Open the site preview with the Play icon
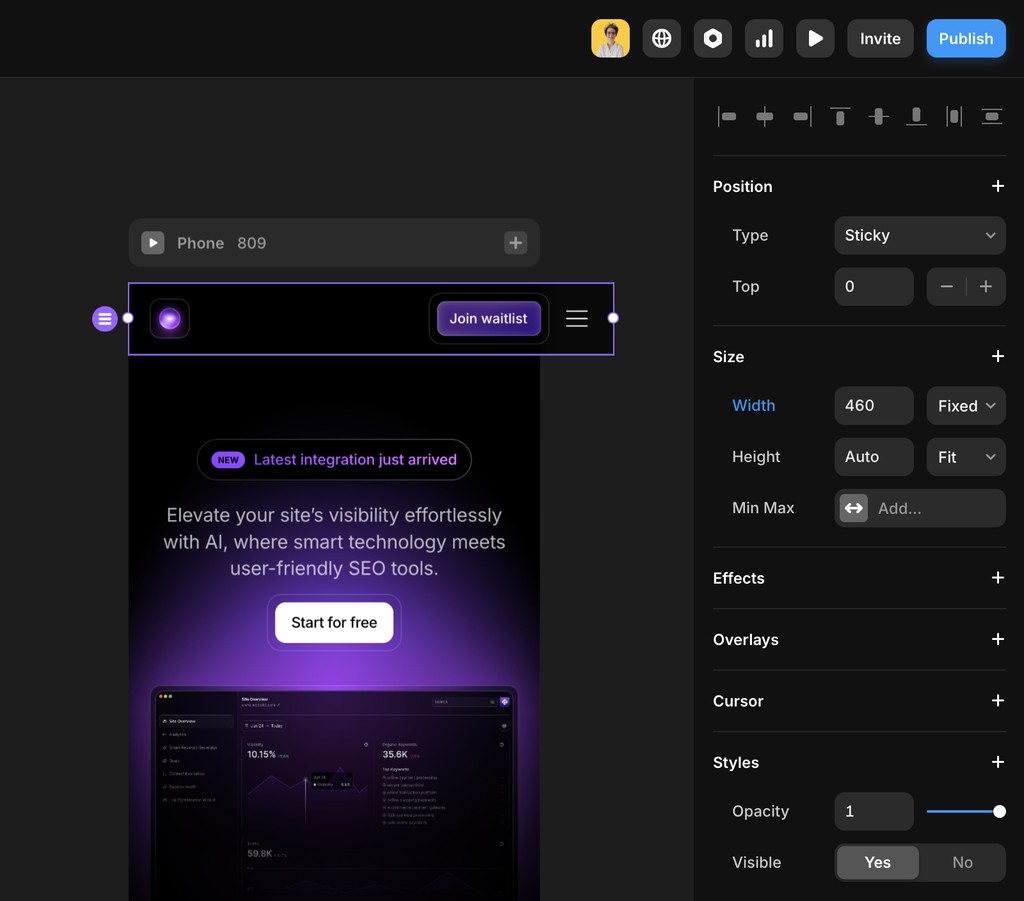 pos(815,38)
